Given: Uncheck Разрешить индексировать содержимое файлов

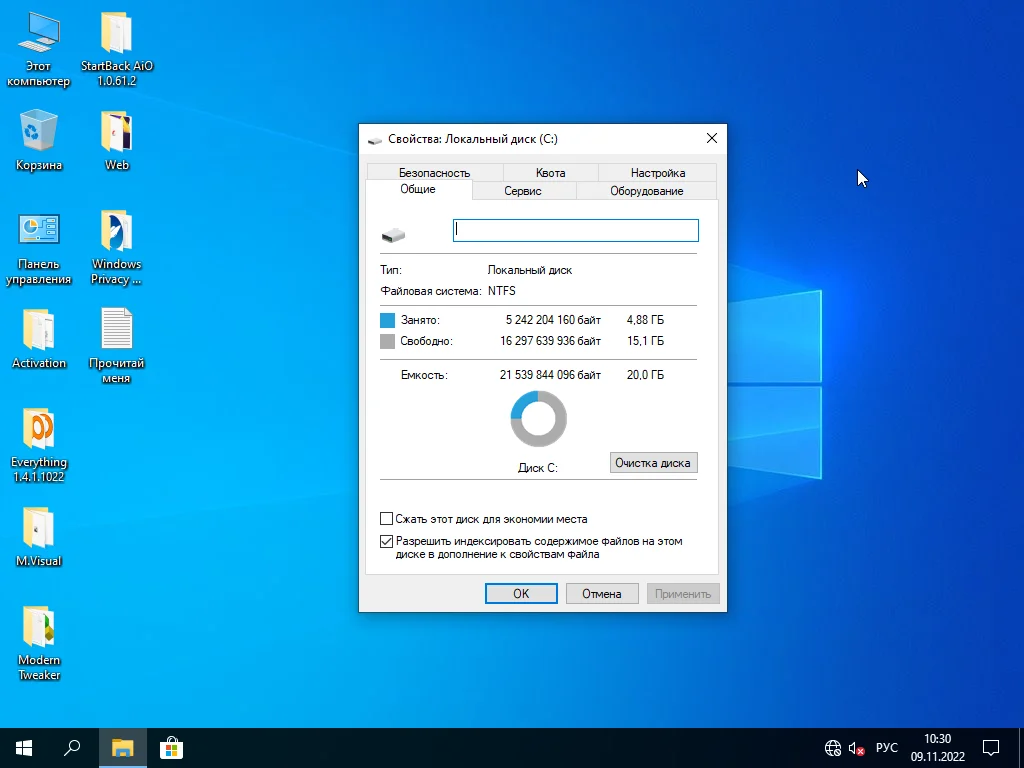Looking at the screenshot, I should (x=387, y=541).
